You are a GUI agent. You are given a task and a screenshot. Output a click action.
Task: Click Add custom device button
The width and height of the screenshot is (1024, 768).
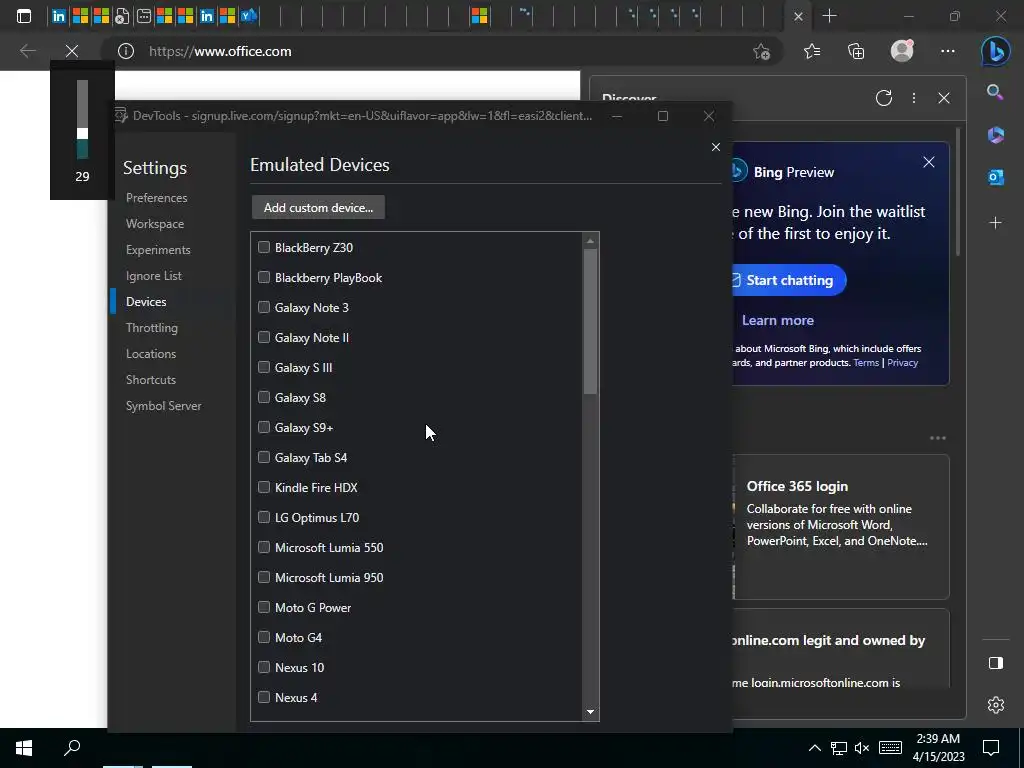point(319,208)
